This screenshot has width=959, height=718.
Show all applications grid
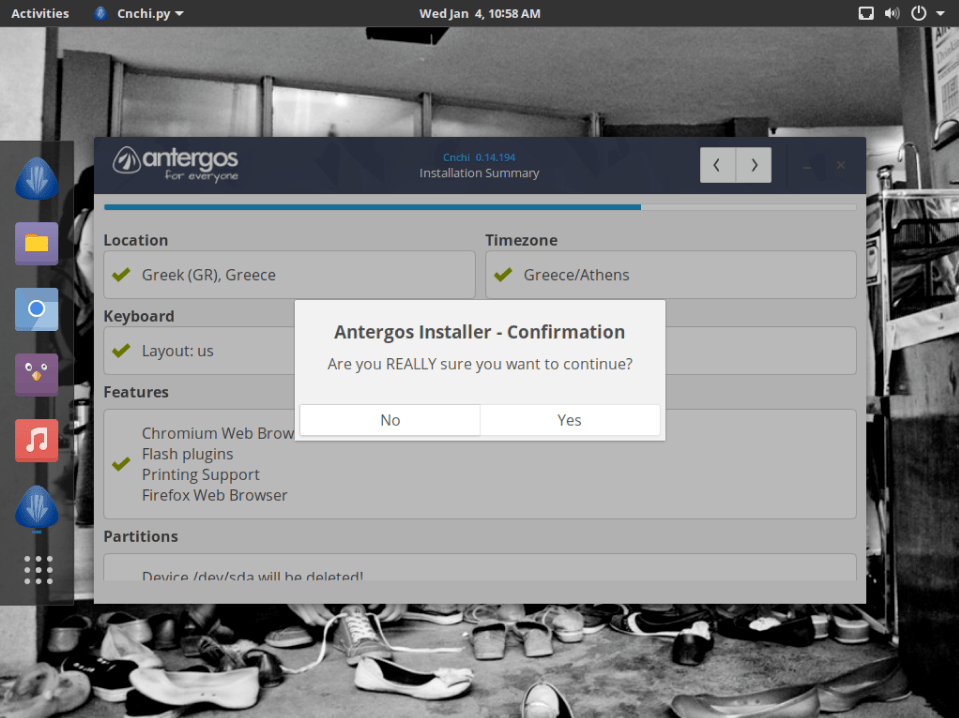coord(38,570)
